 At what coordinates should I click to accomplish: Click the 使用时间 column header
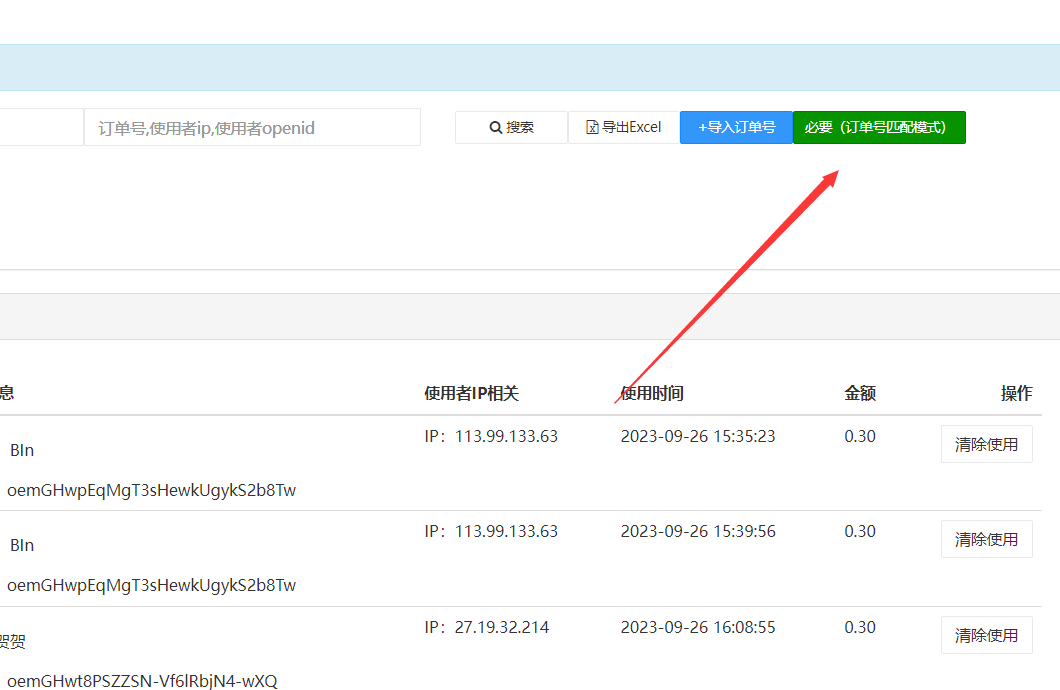pos(652,393)
